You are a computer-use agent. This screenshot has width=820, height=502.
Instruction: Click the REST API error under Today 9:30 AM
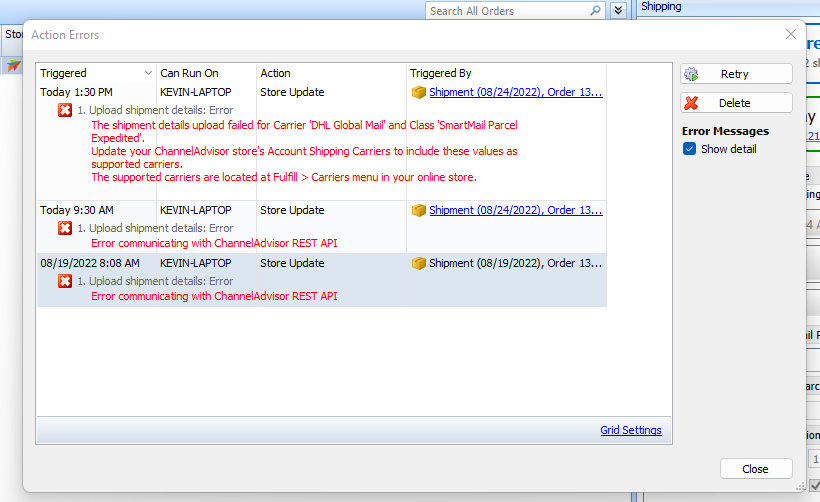click(x=214, y=243)
